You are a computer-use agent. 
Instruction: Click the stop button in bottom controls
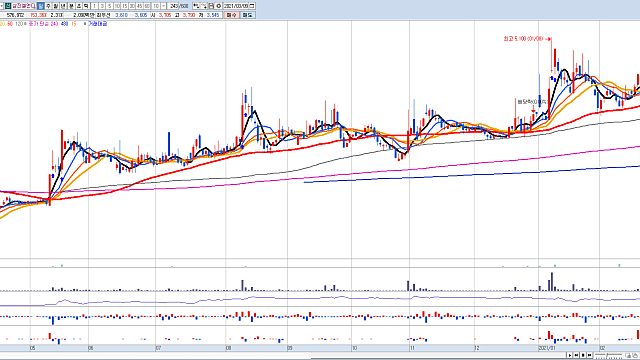click(x=583, y=356)
